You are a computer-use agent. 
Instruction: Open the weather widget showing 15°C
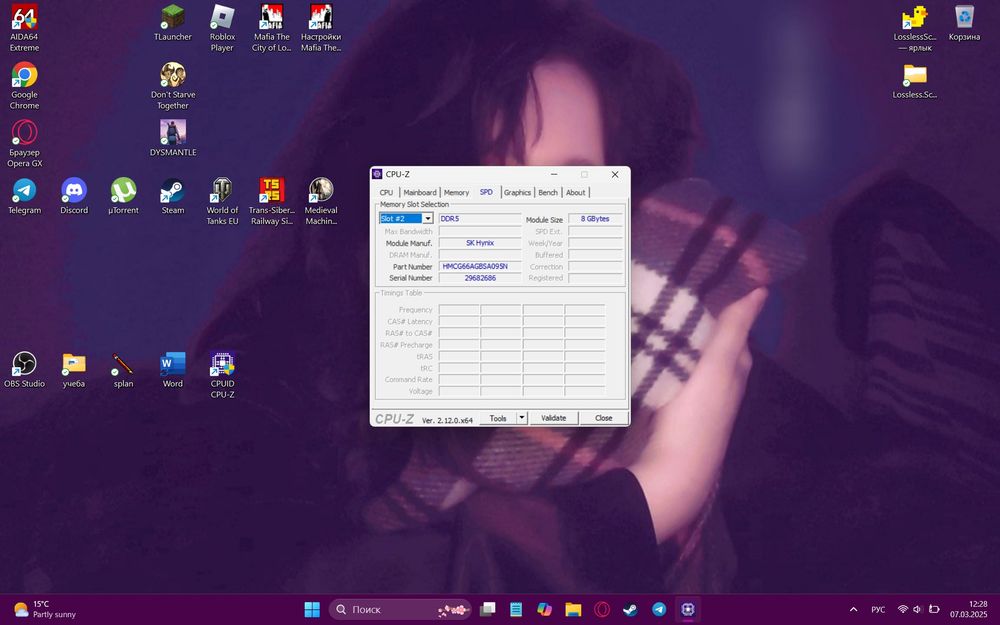(45, 610)
